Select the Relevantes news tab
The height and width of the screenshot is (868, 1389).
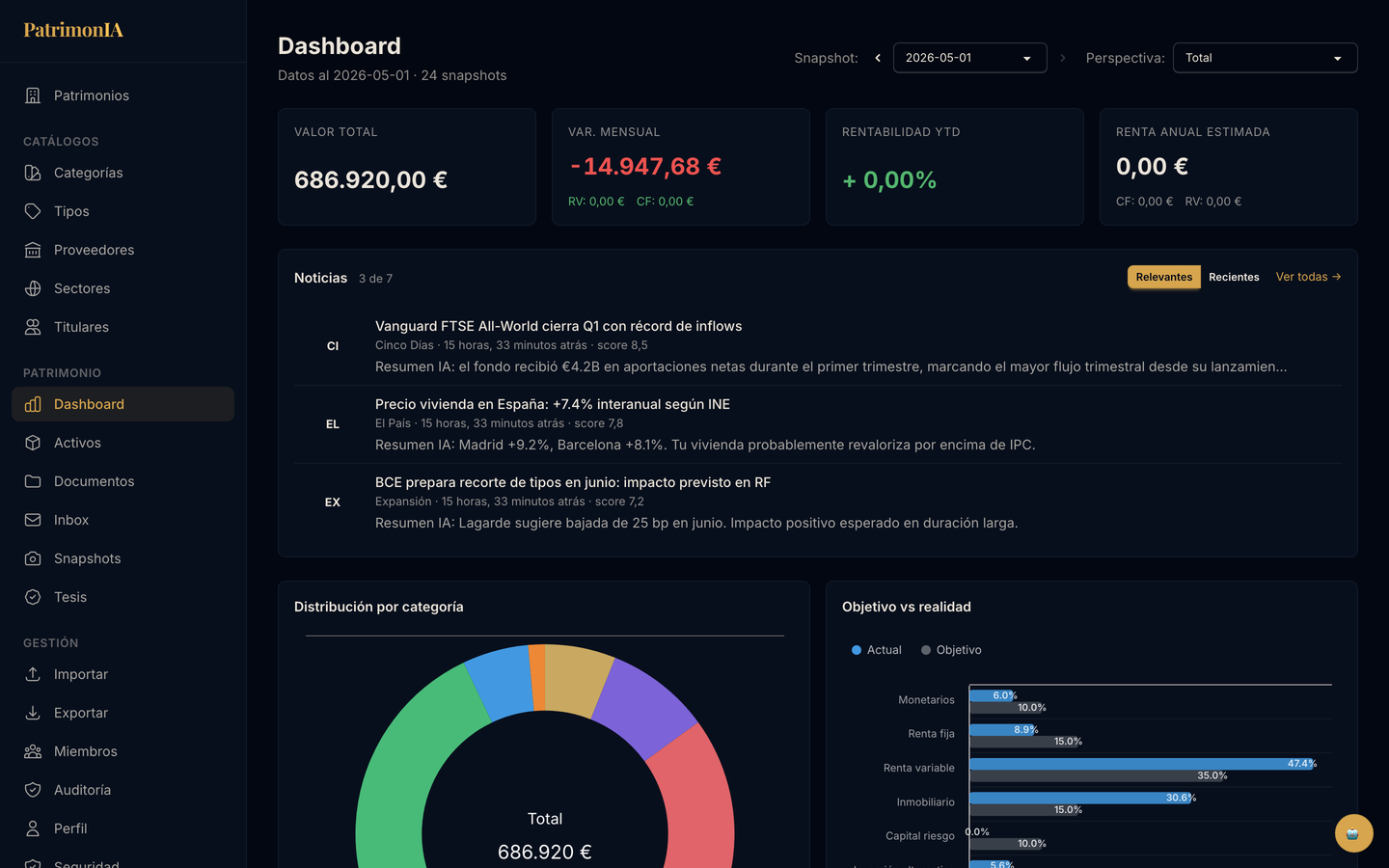coord(1164,277)
